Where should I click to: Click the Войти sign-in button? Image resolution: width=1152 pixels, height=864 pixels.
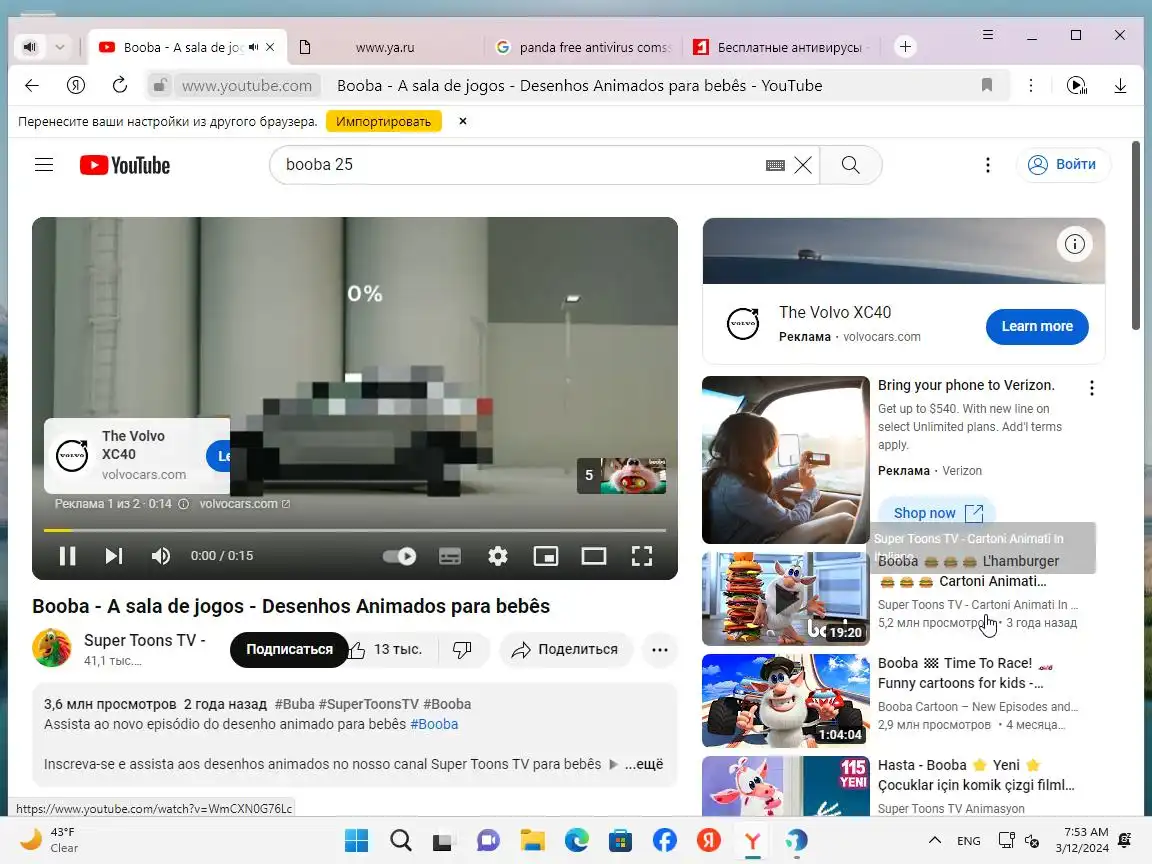click(1062, 165)
